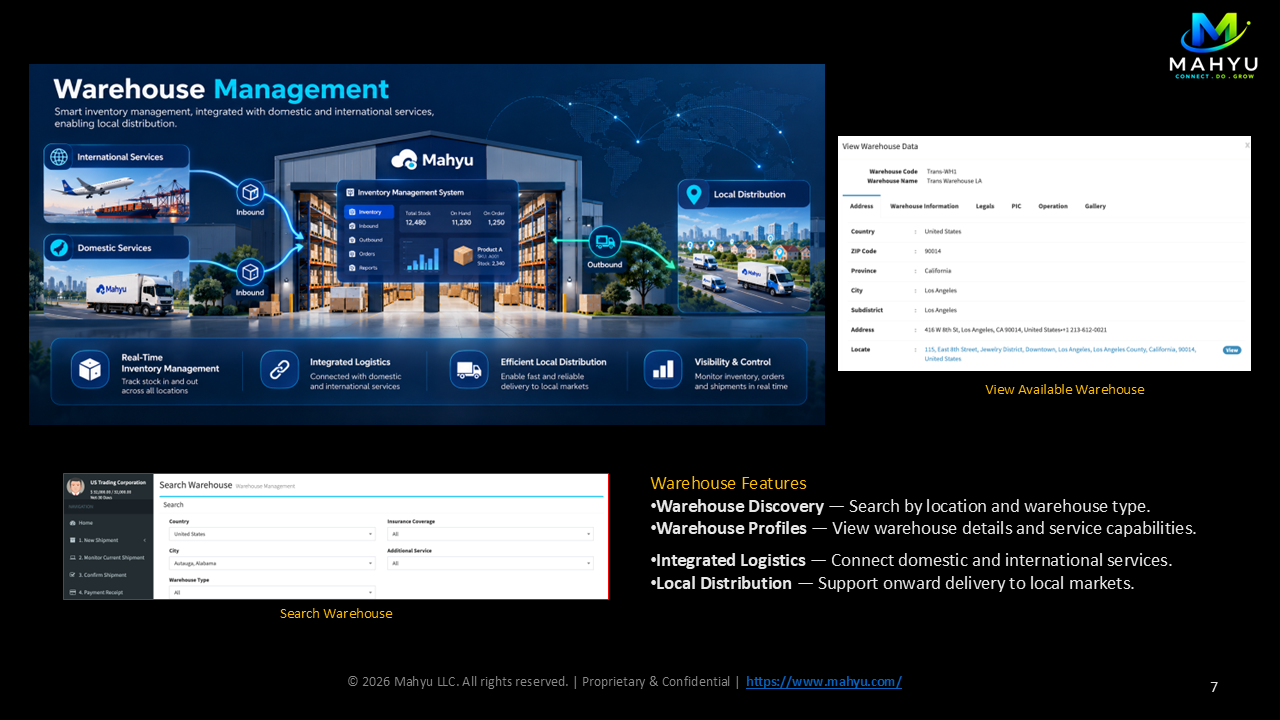Open the Insurance Coverage dropdown

click(x=490, y=534)
